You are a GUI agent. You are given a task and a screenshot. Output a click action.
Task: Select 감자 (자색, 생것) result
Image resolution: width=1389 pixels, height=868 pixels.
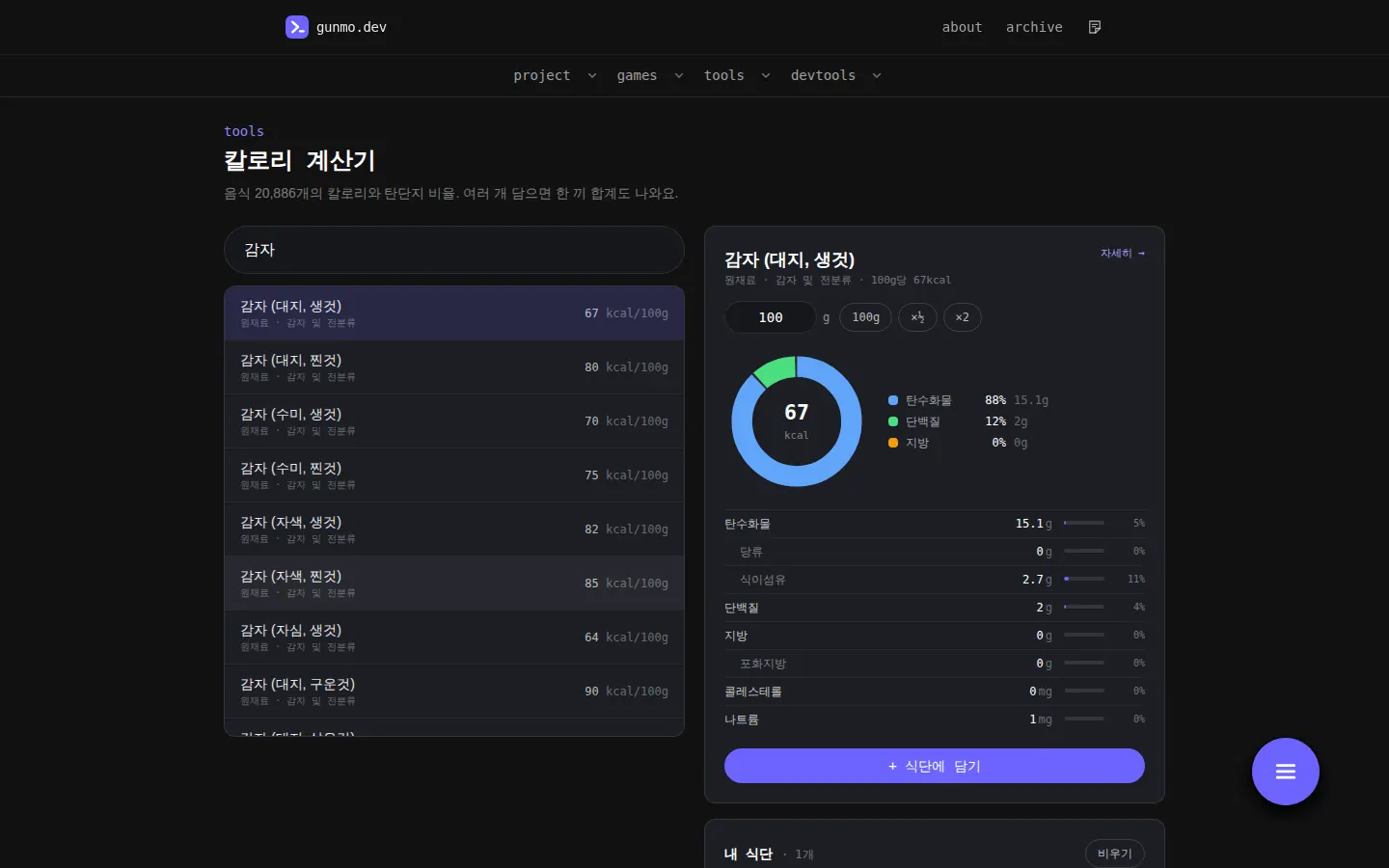coord(454,529)
